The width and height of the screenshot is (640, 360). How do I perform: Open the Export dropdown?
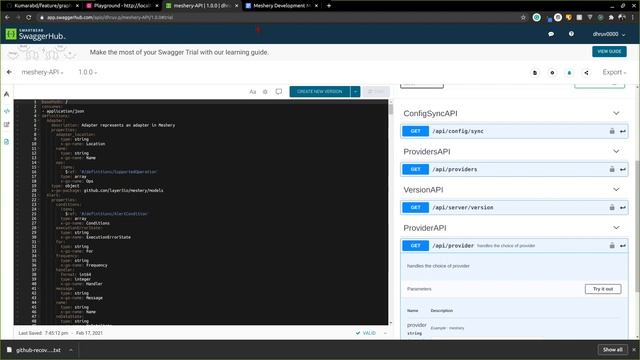tap(614, 72)
